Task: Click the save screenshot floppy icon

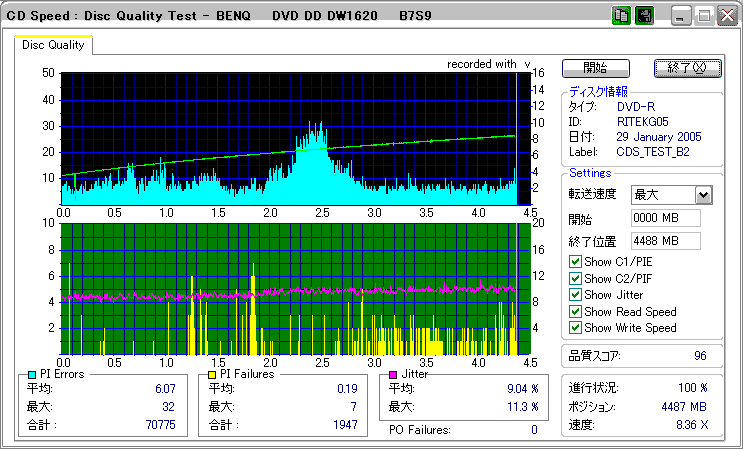Action: [645, 16]
